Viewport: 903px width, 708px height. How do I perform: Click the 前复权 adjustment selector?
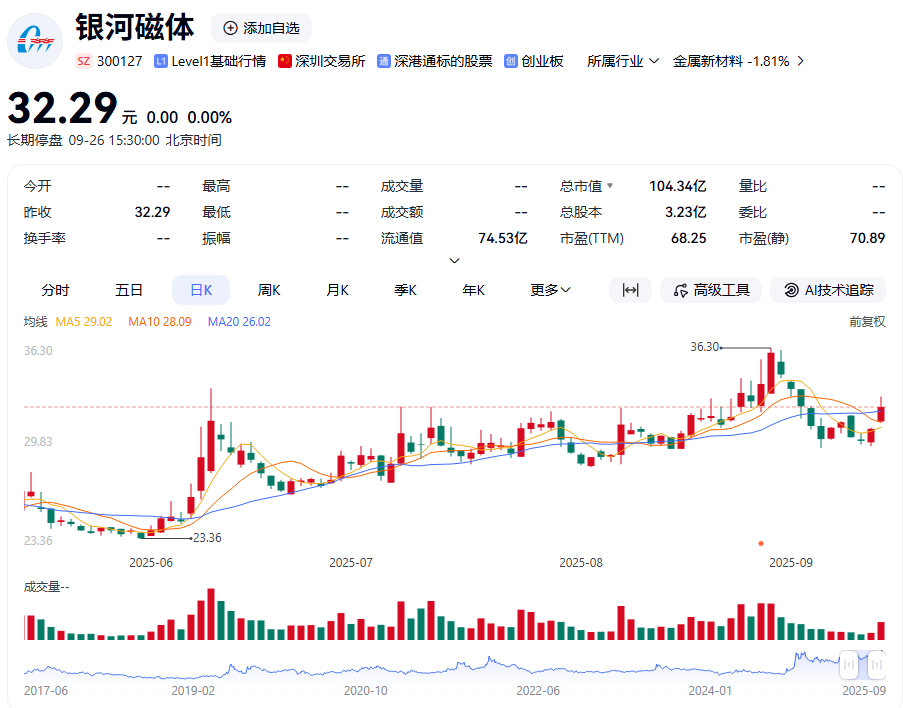tap(867, 321)
